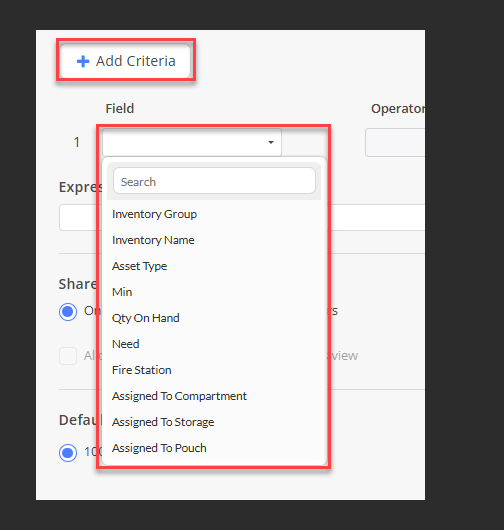This screenshot has width=504, height=530.
Task: Toggle the checkbox below Share radio button
Action: 68,356
